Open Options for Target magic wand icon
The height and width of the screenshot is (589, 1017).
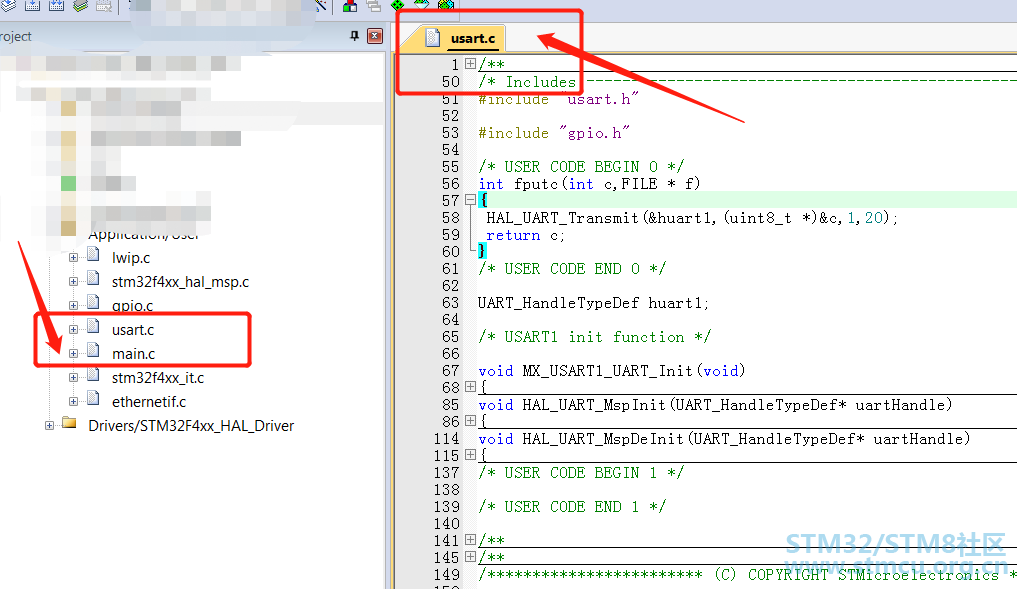pyautogui.click(x=320, y=6)
